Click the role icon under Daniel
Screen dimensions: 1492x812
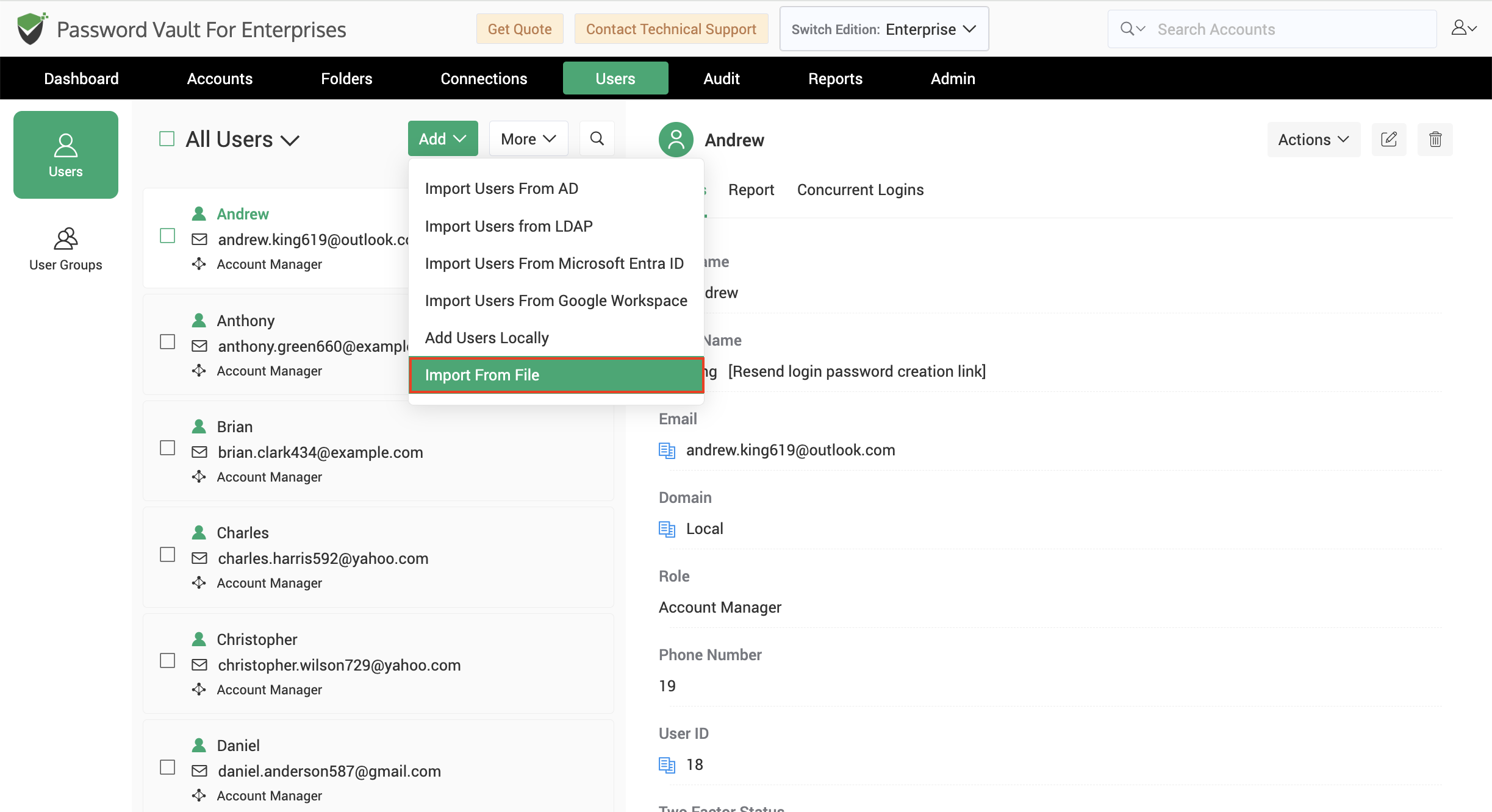199,796
